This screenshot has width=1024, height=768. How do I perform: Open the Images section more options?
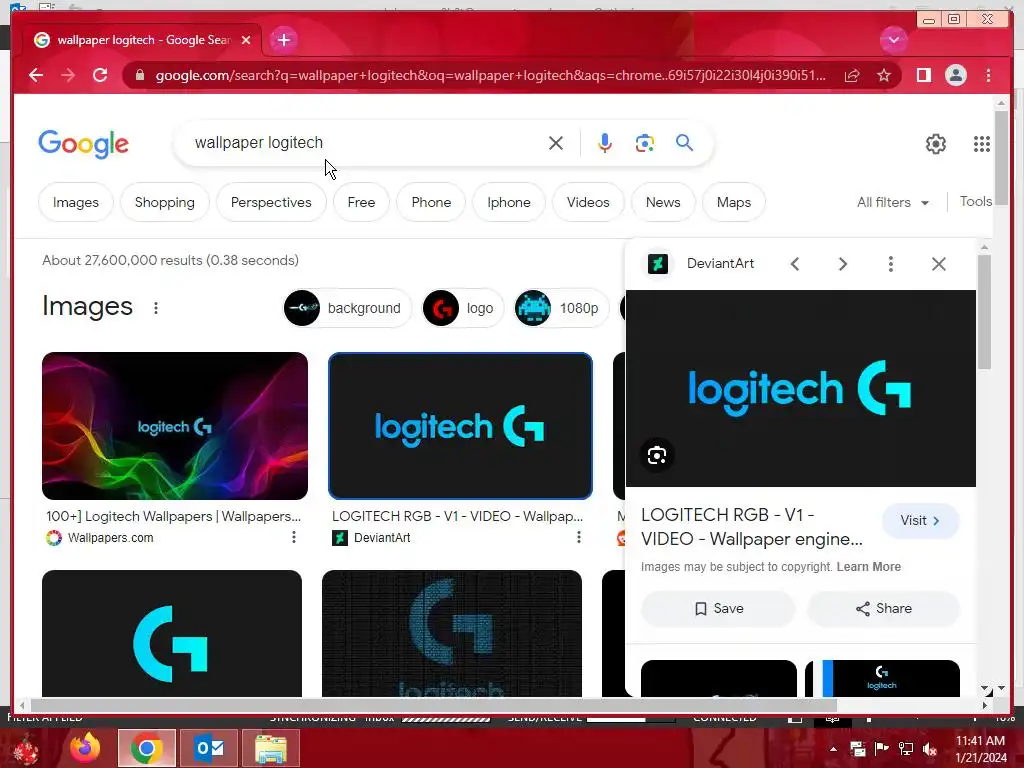click(155, 308)
